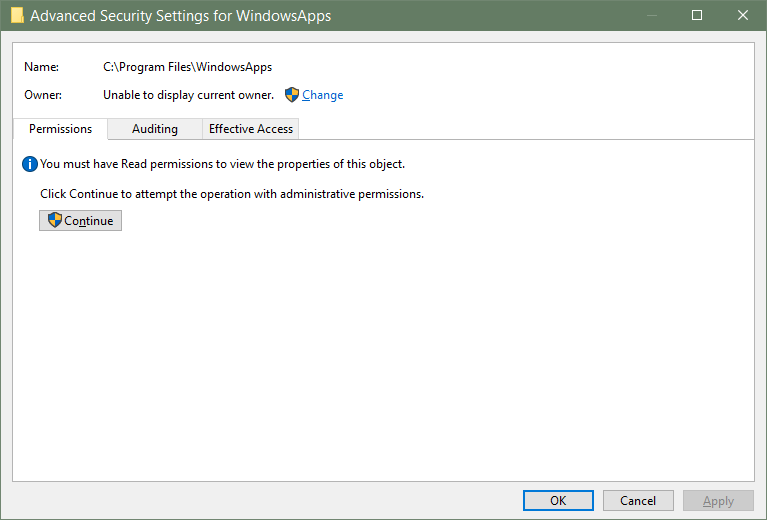Click the path C:\Program Files\WindowsApps

tap(187, 67)
